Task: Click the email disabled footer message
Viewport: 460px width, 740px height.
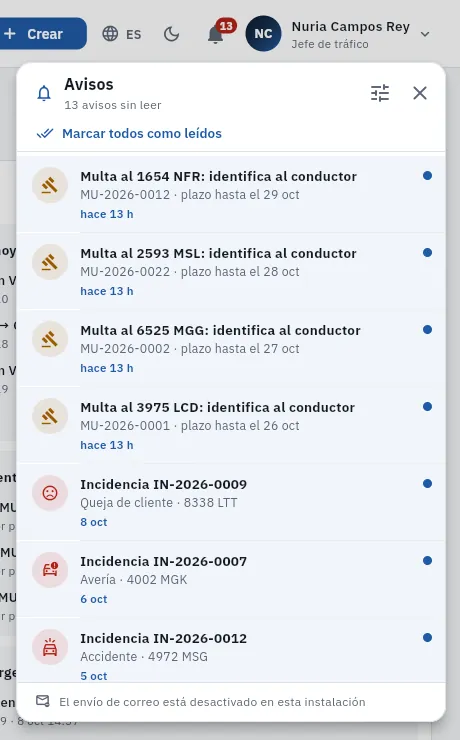Action: tap(212, 702)
